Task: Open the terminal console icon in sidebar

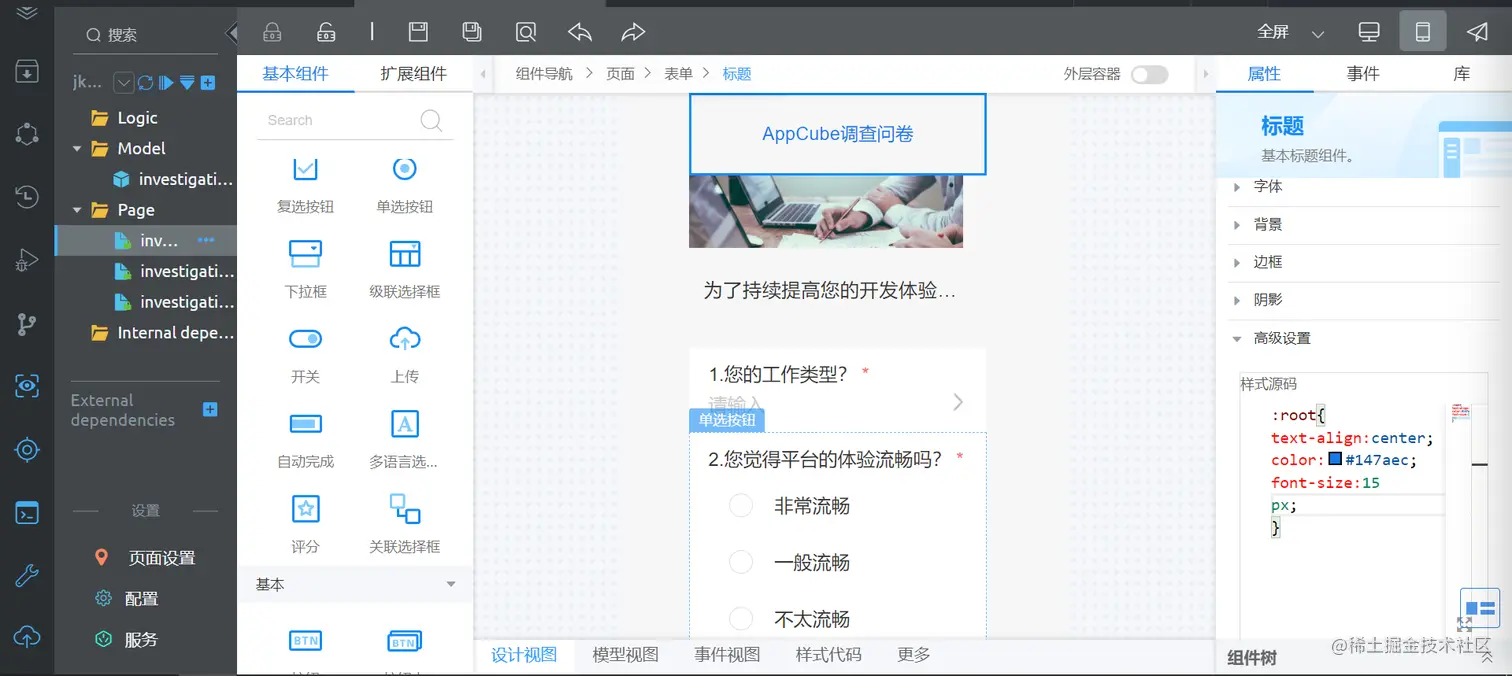Action: click(27, 514)
